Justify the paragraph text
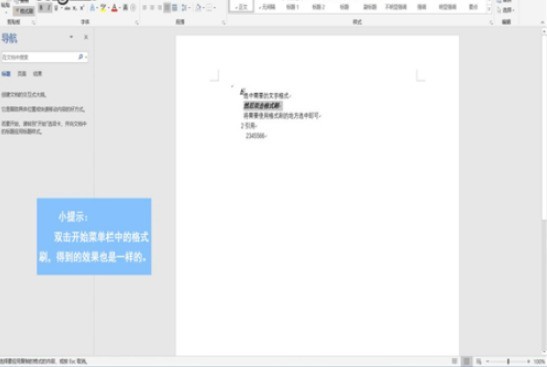The width and height of the screenshot is (547, 367). [167, 8]
